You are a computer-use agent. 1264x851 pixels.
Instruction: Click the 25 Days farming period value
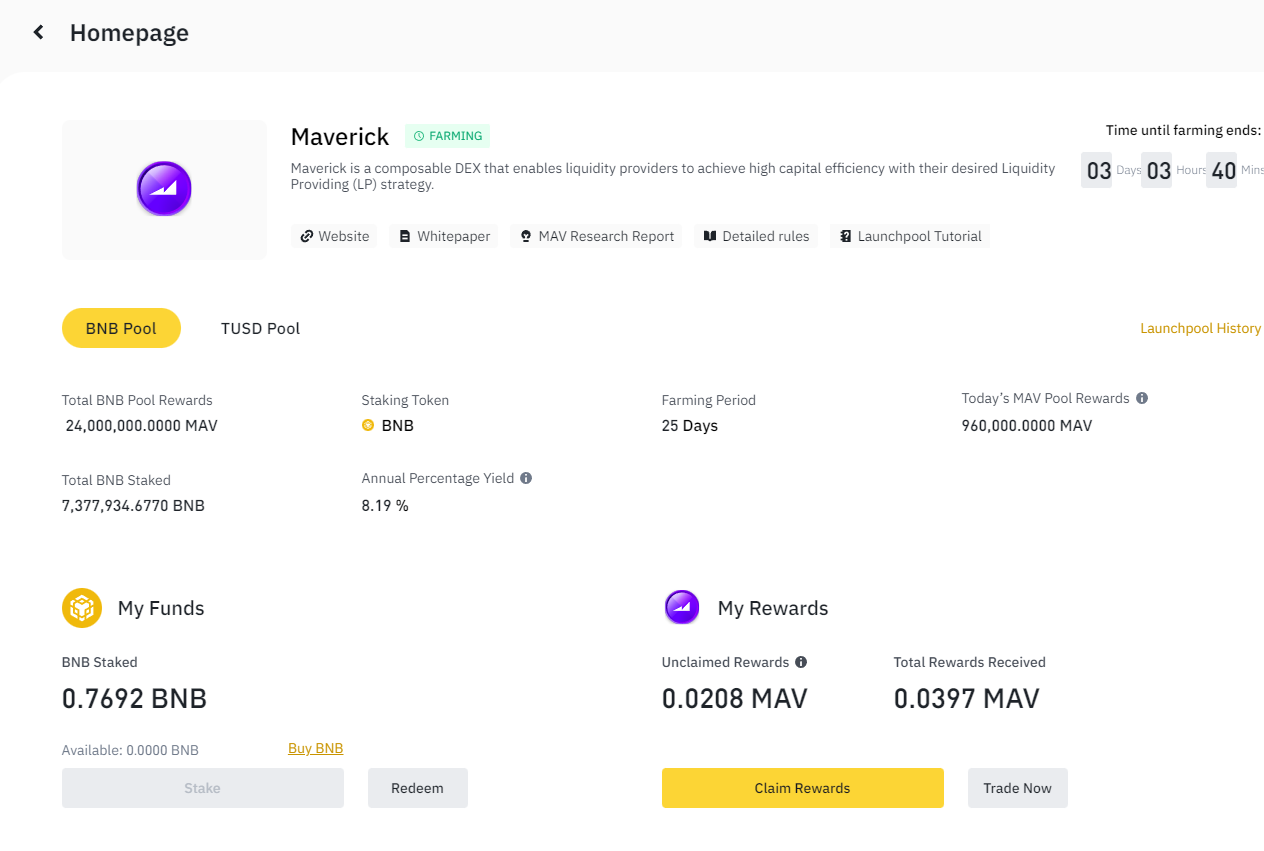click(x=690, y=426)
